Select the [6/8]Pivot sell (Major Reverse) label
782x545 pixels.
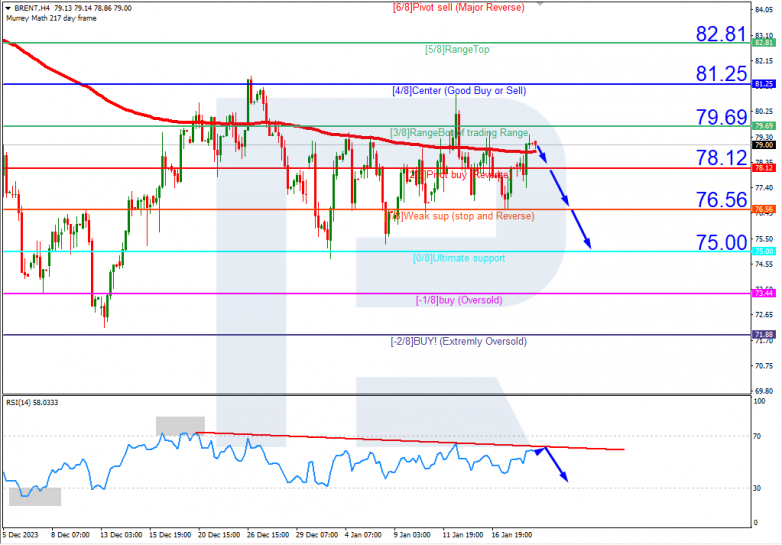tap(458, 7)
